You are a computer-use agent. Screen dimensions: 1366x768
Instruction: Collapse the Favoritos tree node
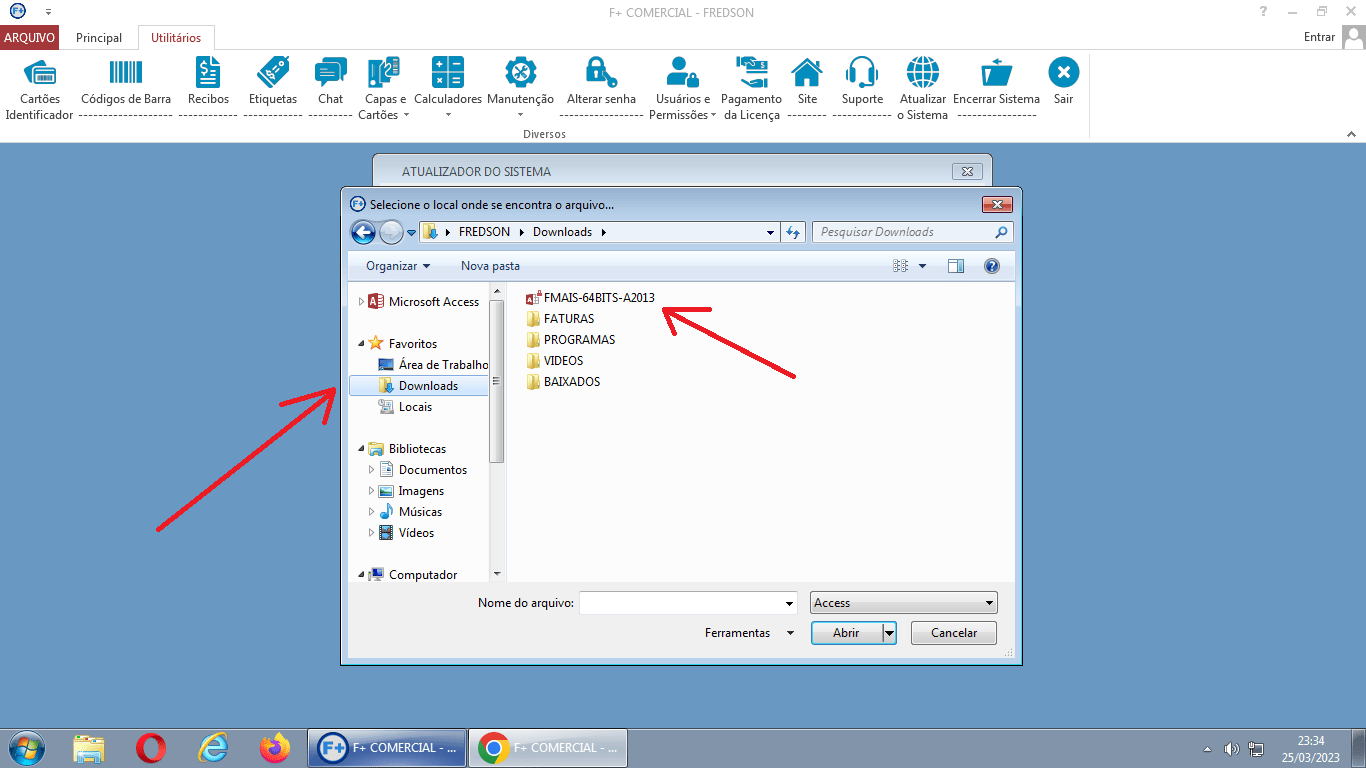(x=361, y=344)
